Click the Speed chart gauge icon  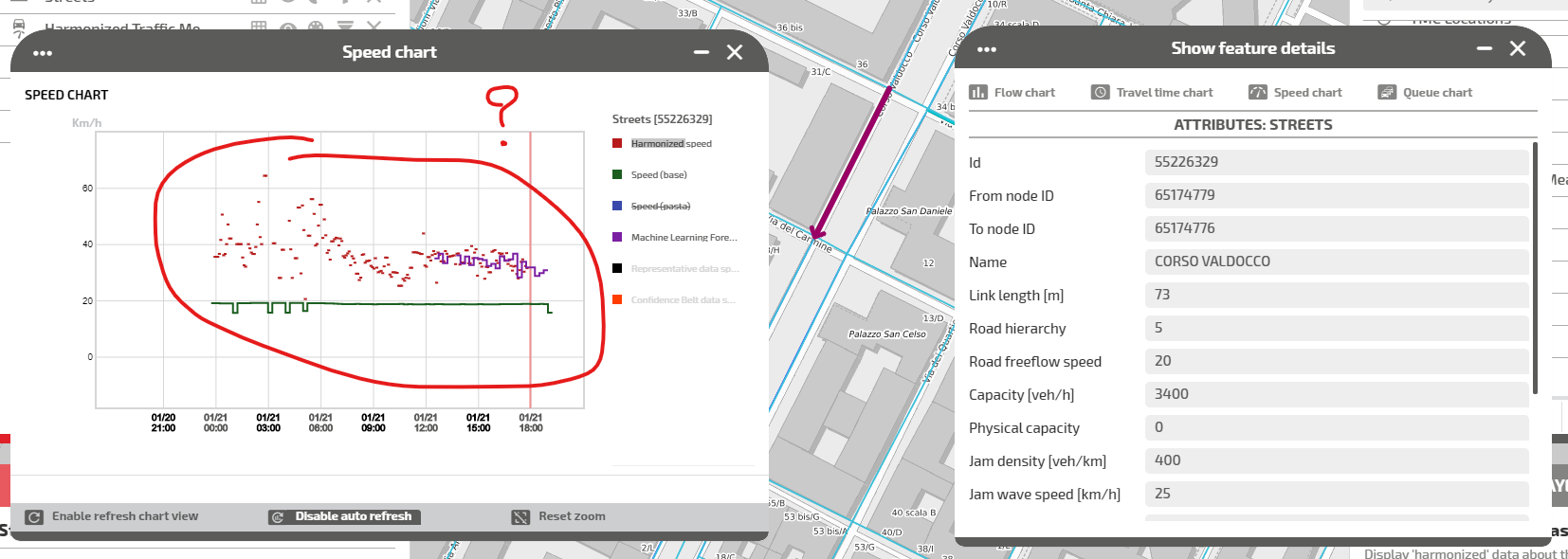tap(1257, 93)
